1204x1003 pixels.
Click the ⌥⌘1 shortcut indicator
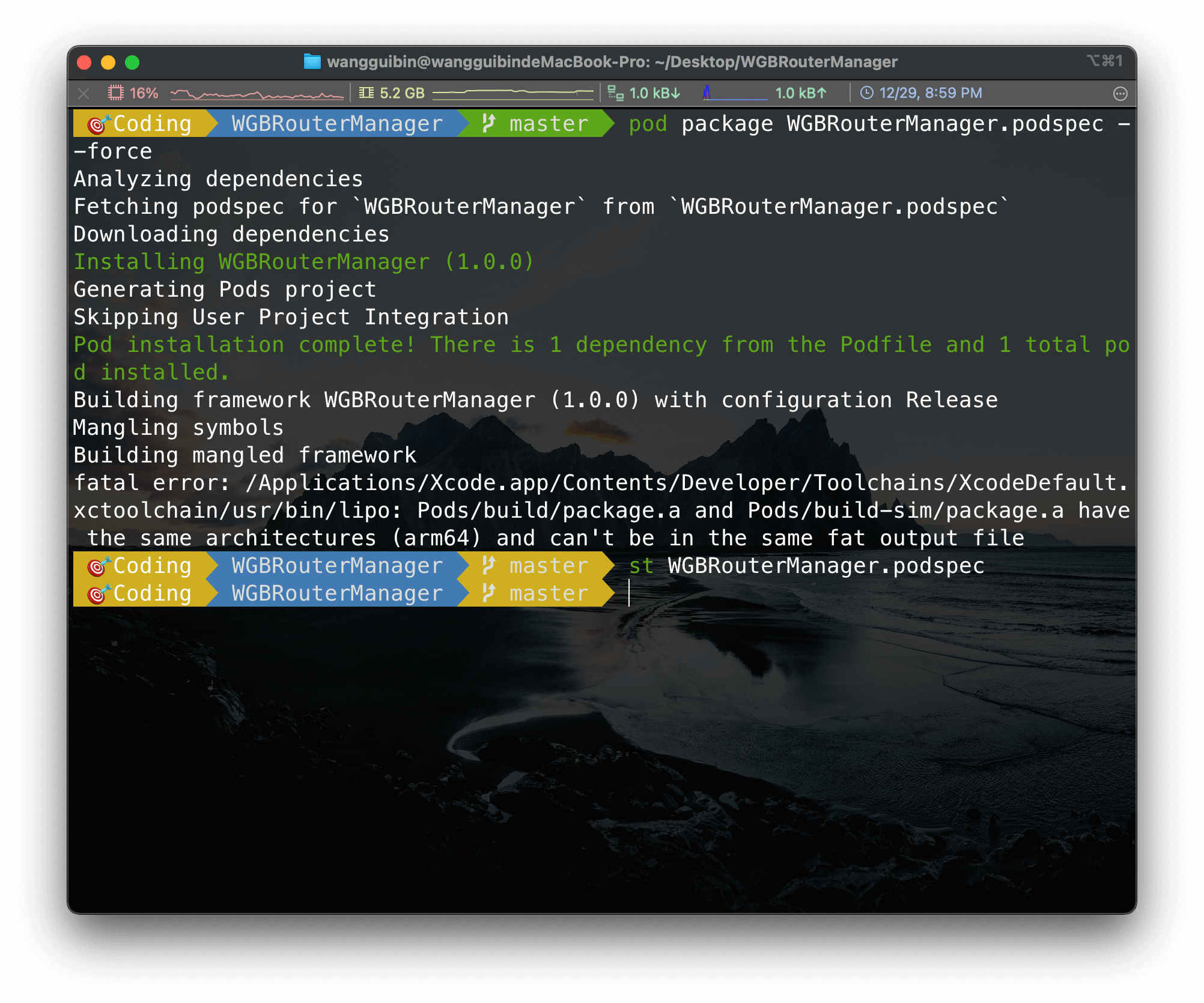click(1104, 61)
